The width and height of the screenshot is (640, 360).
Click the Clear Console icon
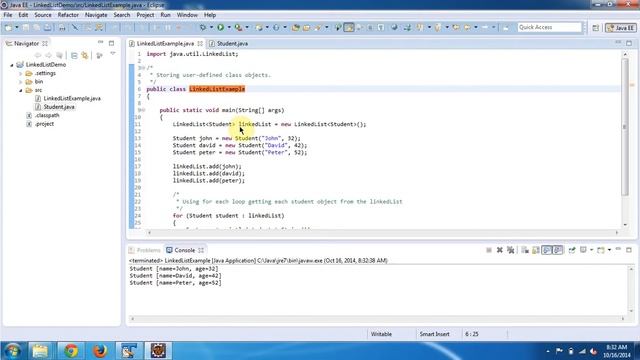point(525,250)
